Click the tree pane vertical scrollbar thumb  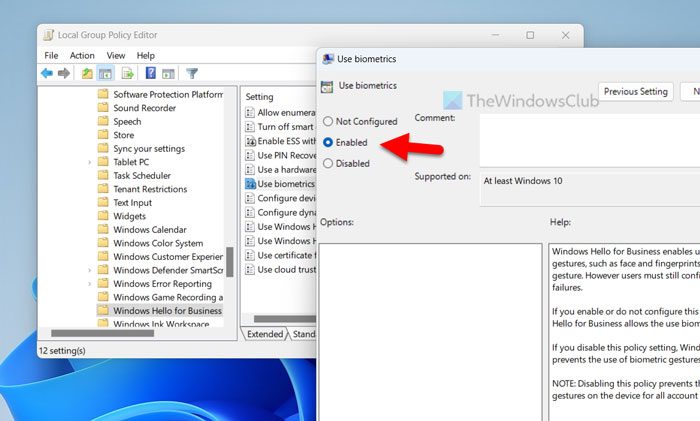point(229,262)
